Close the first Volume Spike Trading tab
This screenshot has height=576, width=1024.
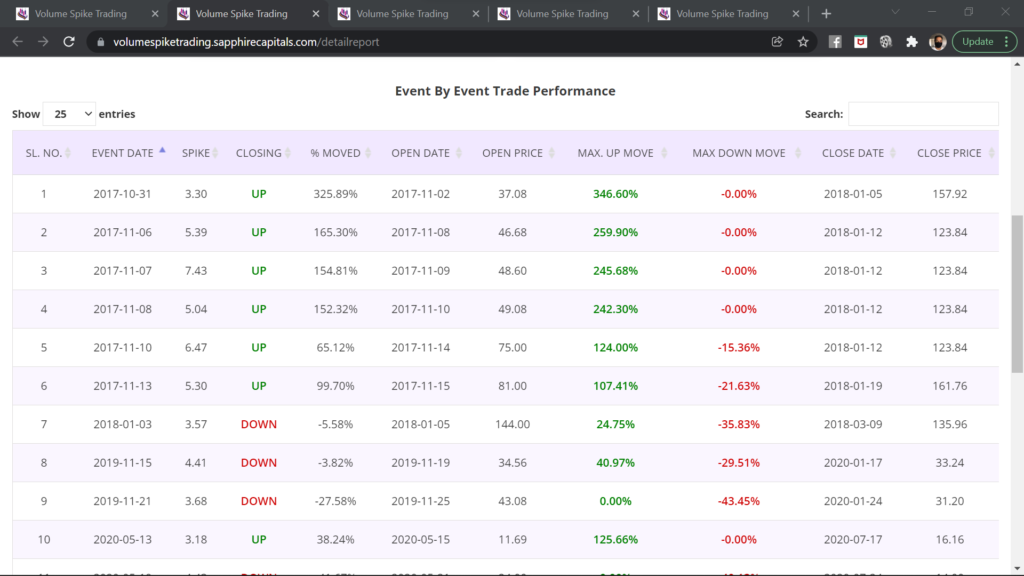click(153, 14)
